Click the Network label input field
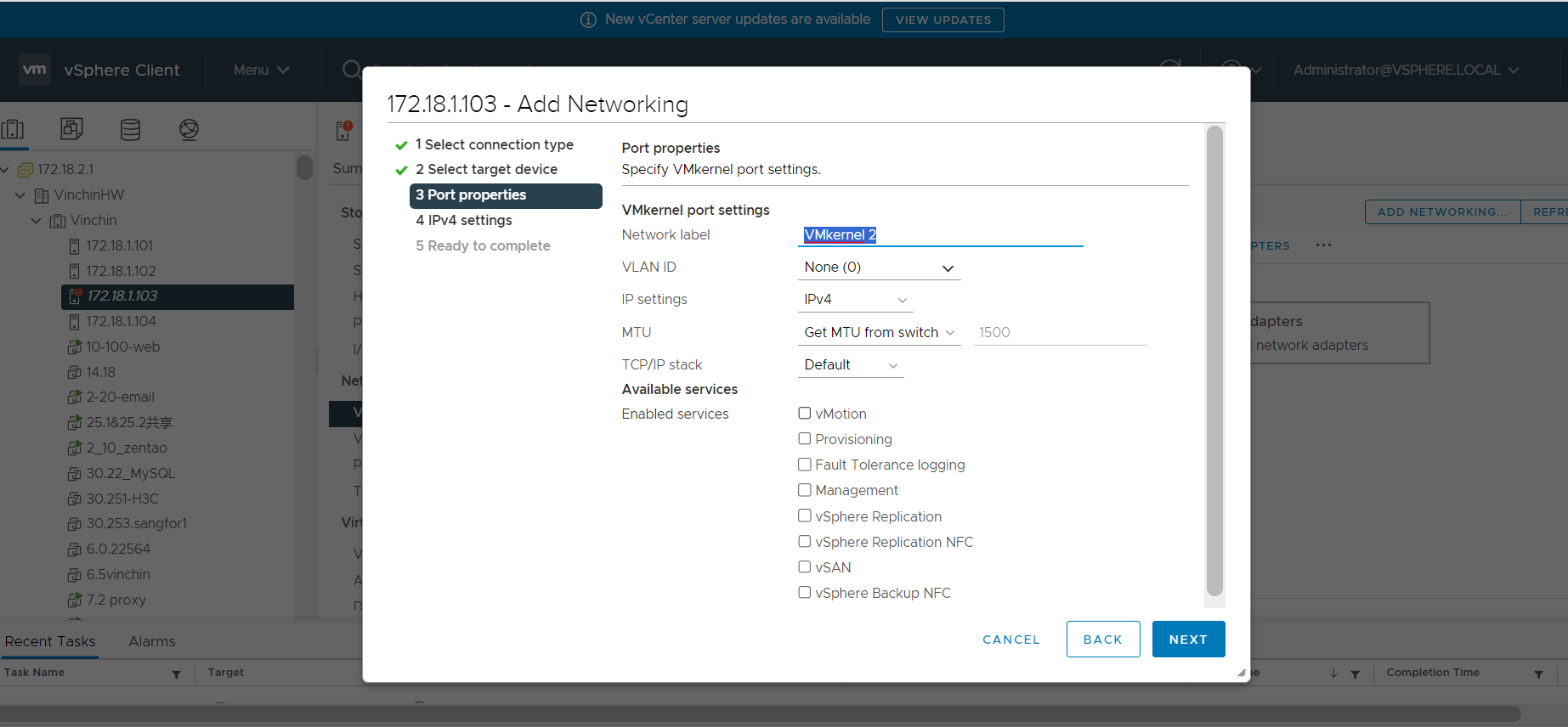 coord(940,235)
